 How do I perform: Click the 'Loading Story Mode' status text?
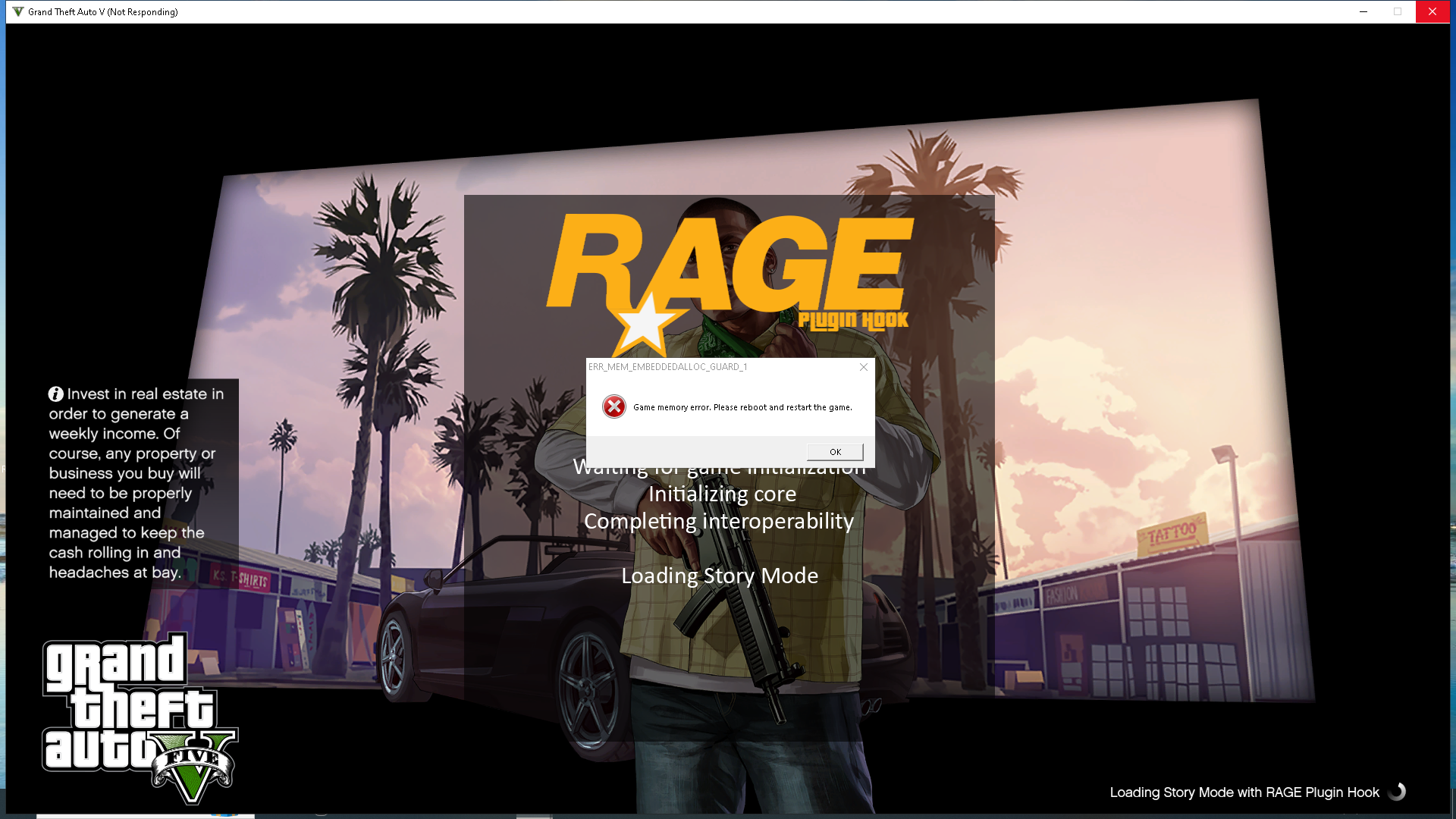click(x=720, y=576)
